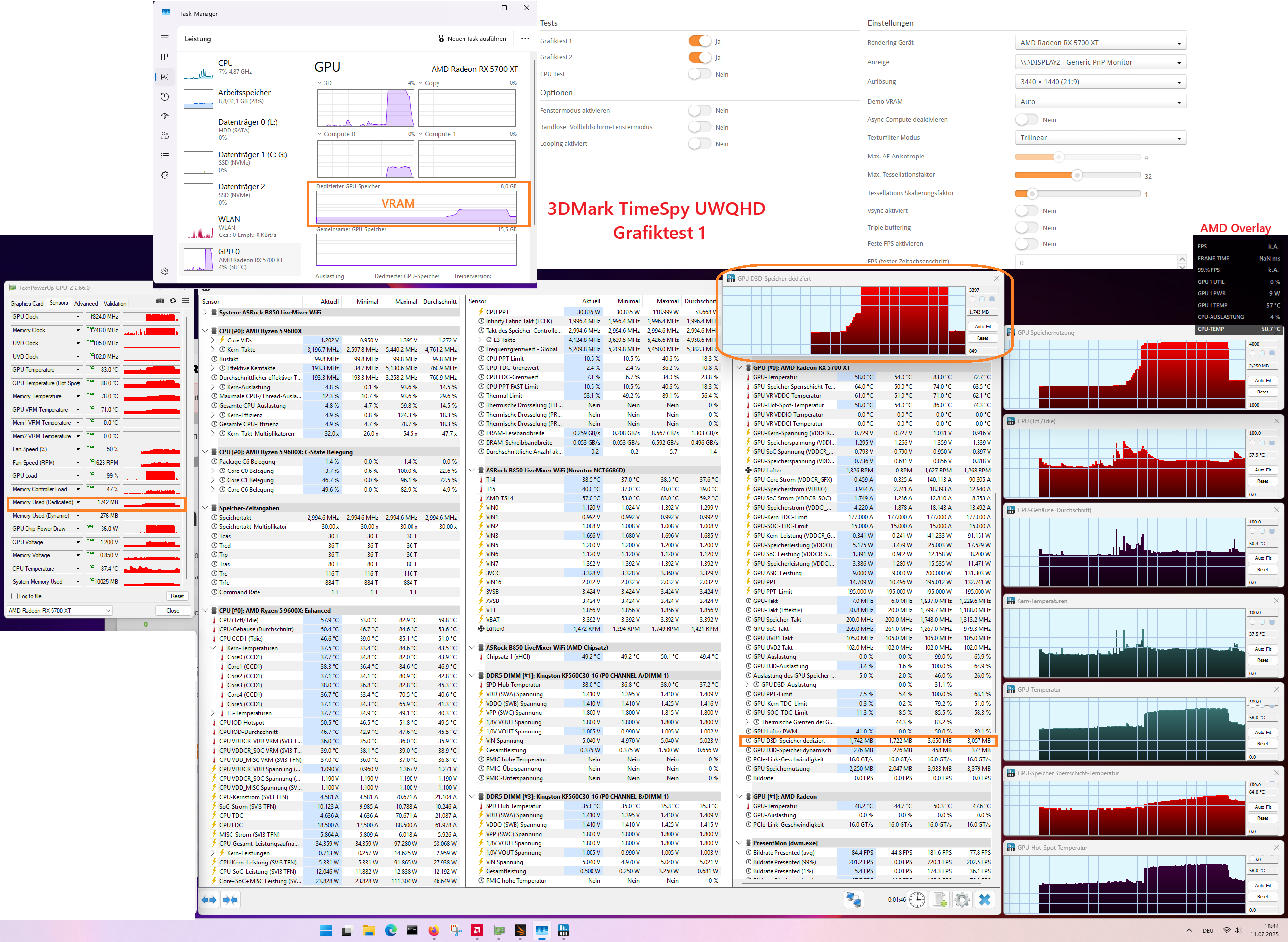Open Rendering Gerät dropdown
The height and width of the screenshot is (942, 1288).
1100,43
